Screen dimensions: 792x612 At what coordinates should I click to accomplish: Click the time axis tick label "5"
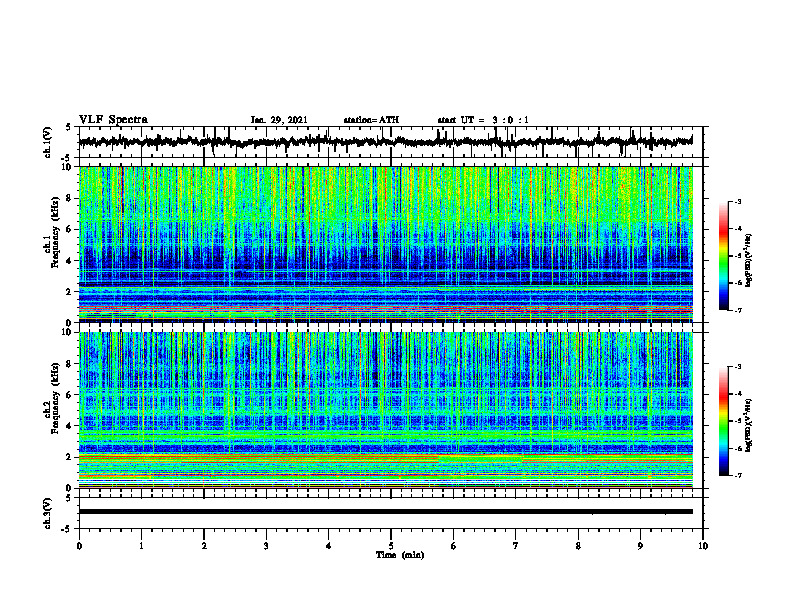(x=391, y=546)
